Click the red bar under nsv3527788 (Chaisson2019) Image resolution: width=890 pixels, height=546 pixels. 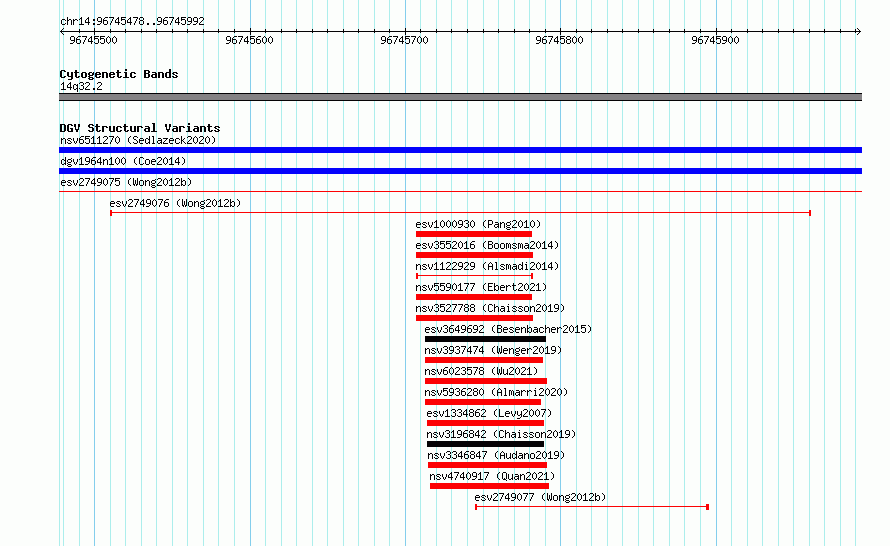(475, 318)
